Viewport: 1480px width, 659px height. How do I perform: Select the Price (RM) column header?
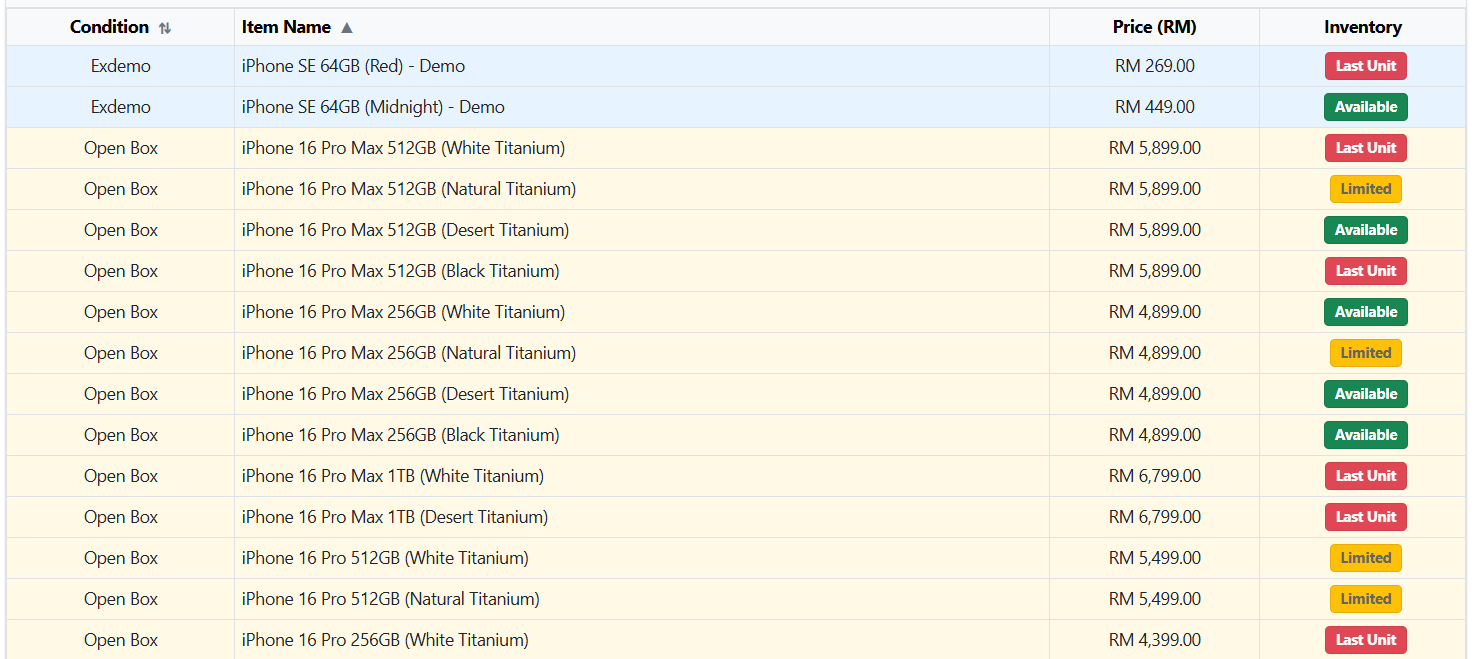[1154, 27]
